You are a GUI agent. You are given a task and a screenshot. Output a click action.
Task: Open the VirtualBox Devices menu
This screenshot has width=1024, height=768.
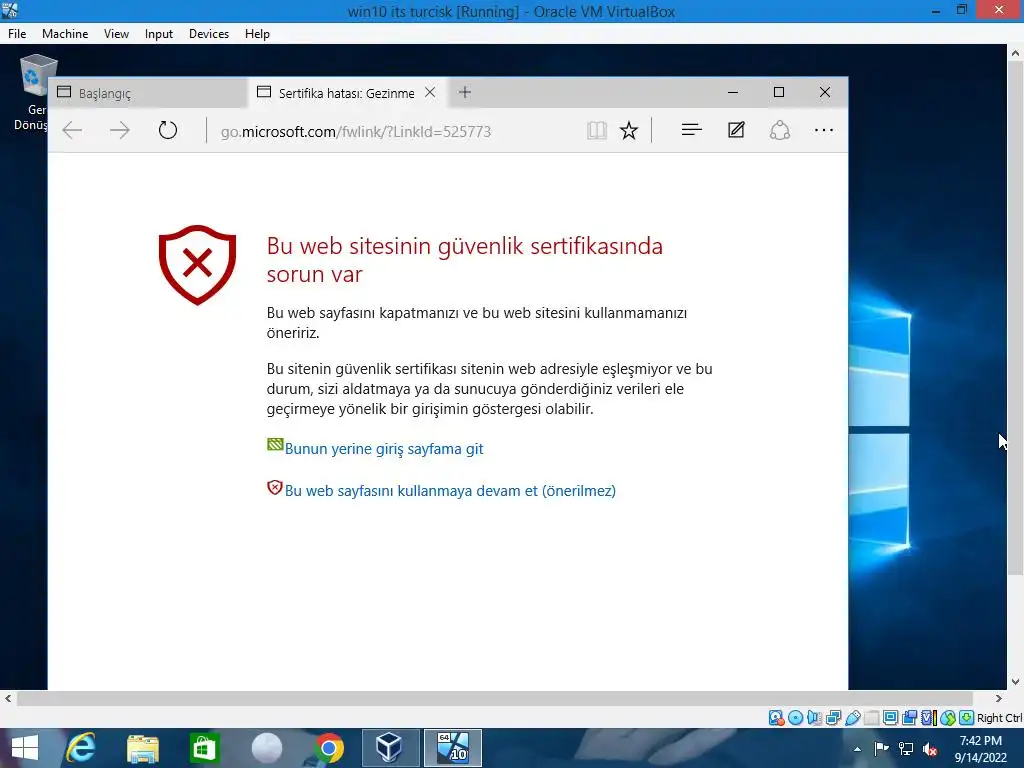pos(209,34)
